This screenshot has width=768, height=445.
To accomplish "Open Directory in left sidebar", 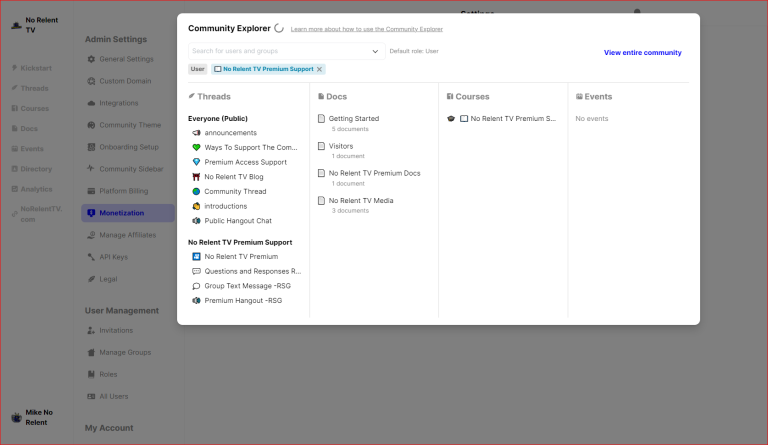I will (32, 169).
